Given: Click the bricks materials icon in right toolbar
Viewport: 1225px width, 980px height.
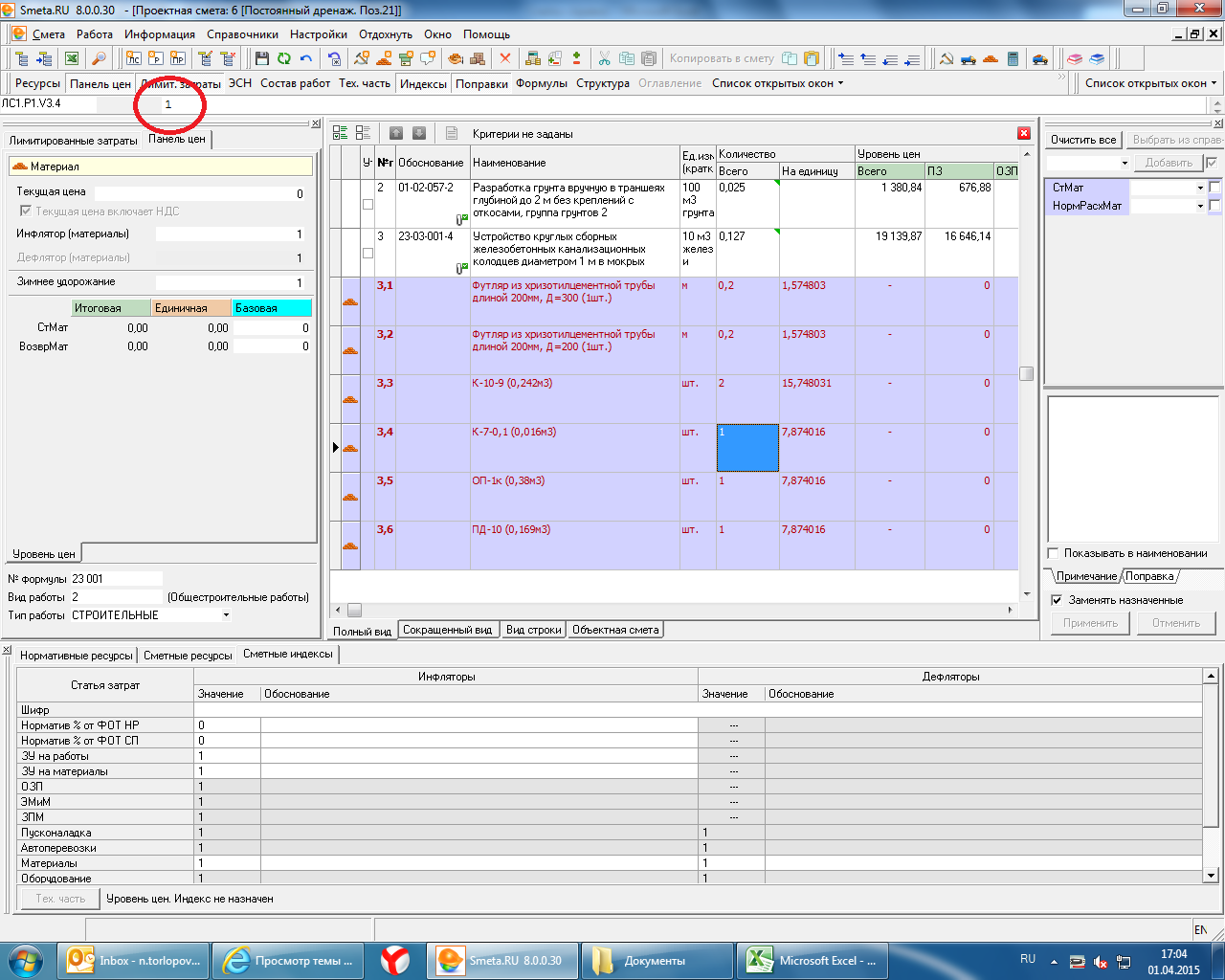Looking at the screenshot, I should coord(991,58).
